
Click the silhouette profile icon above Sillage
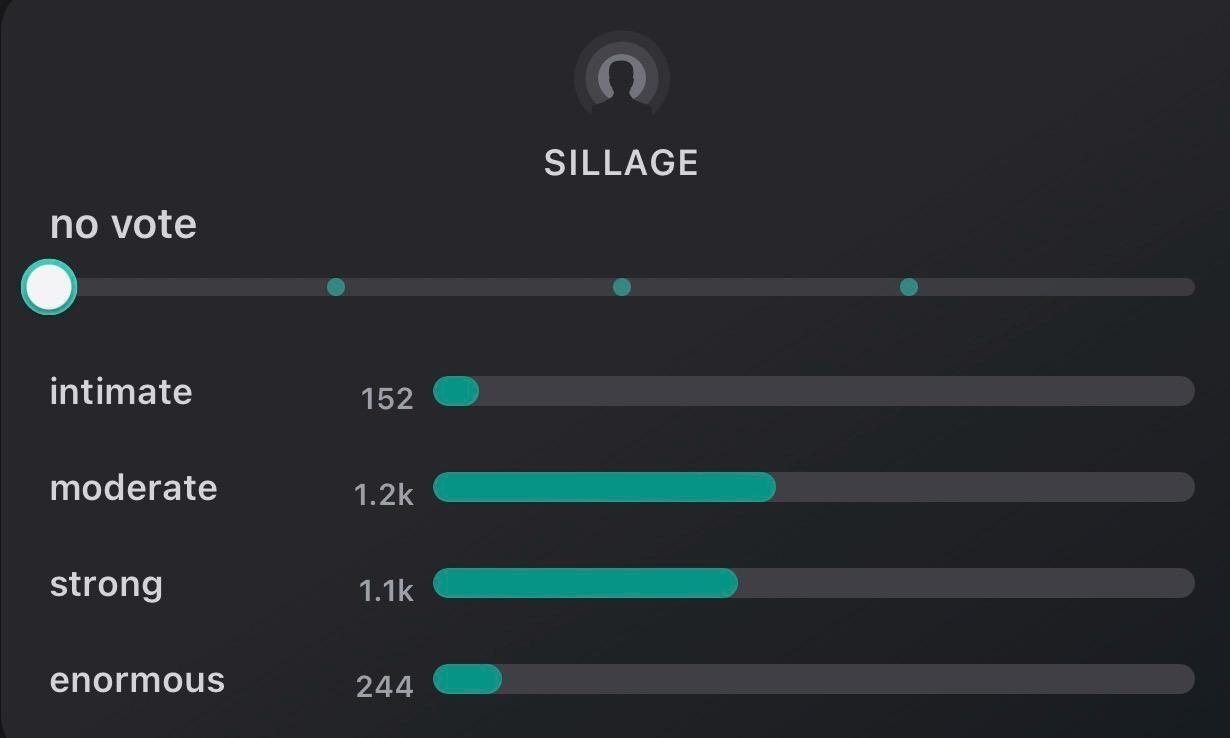(621, 77)
